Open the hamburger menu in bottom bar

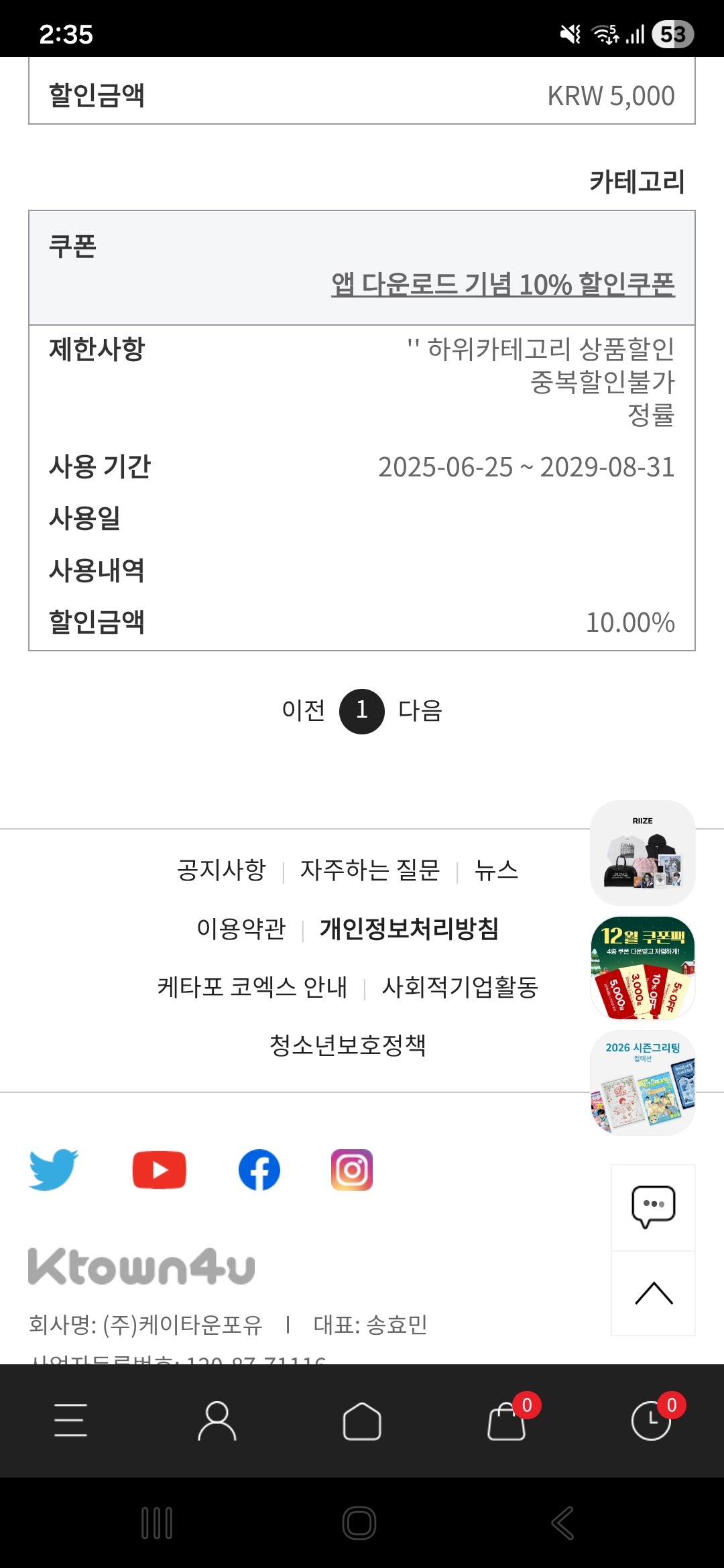coord(70,1421)
